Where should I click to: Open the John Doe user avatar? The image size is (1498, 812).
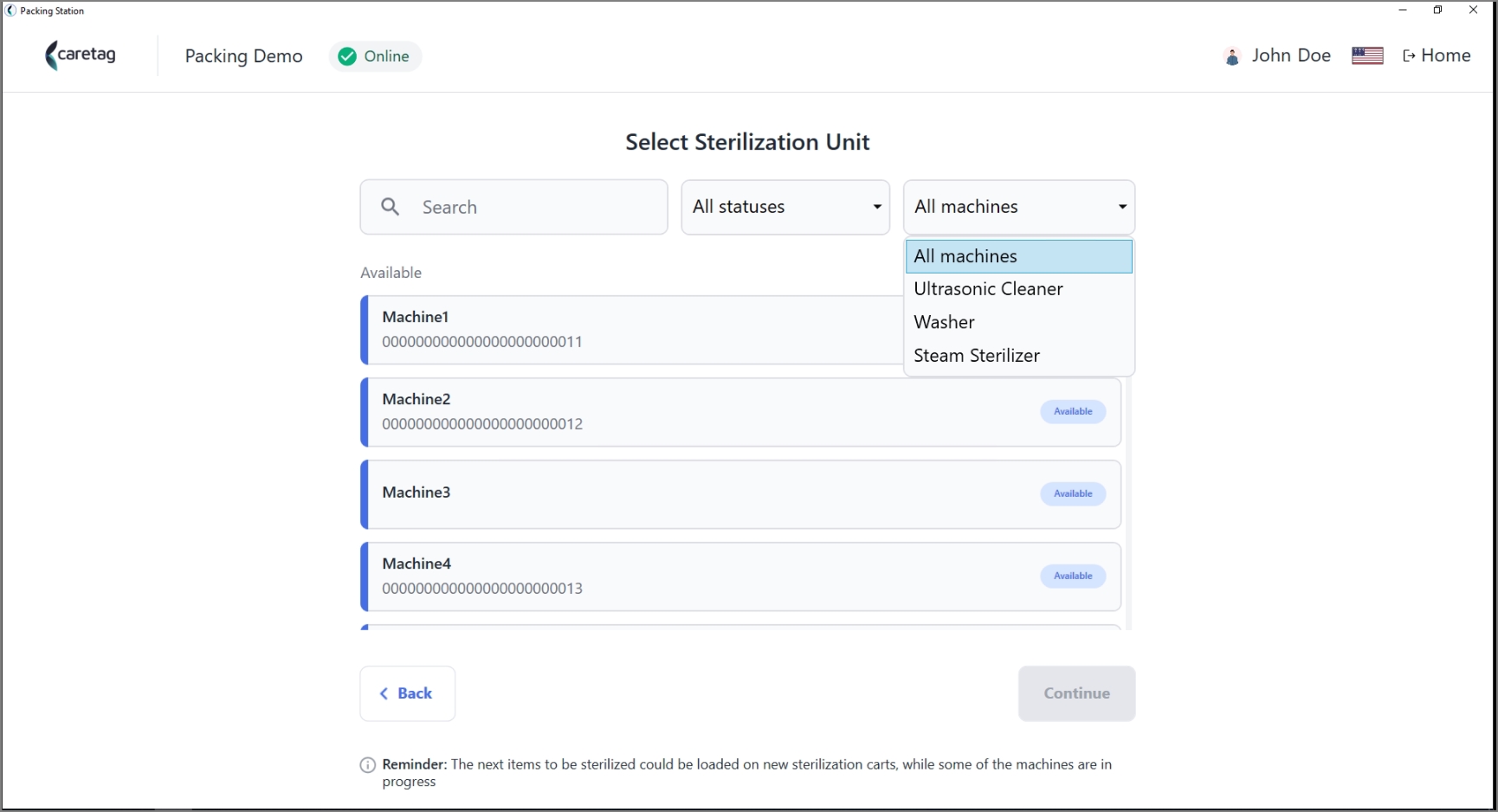tap(1232, 56)
